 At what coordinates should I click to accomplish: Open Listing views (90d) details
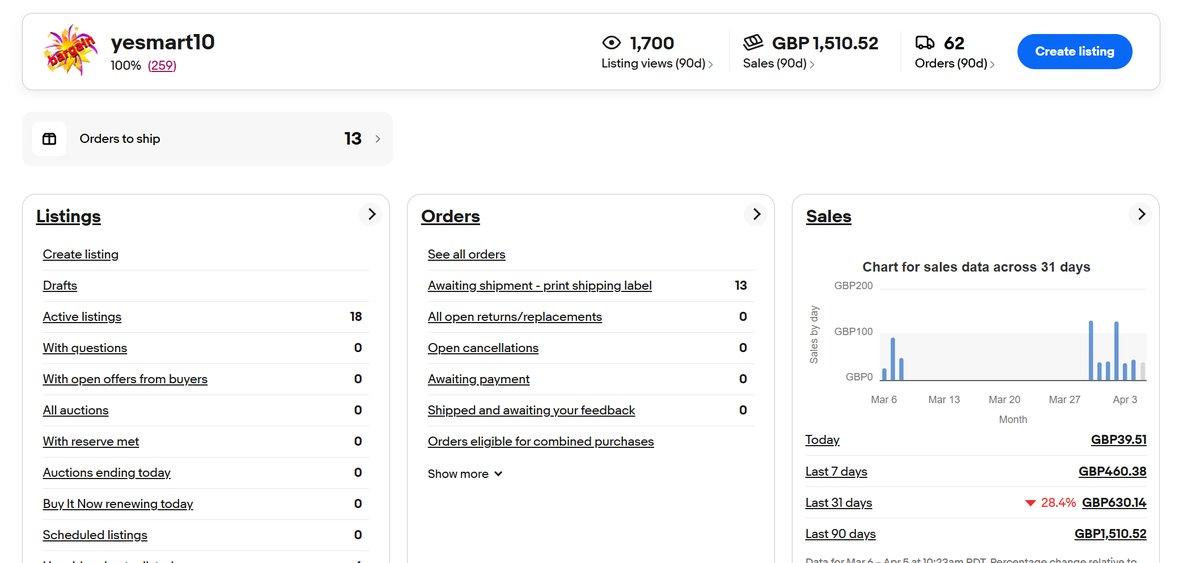tap(657, 64)
